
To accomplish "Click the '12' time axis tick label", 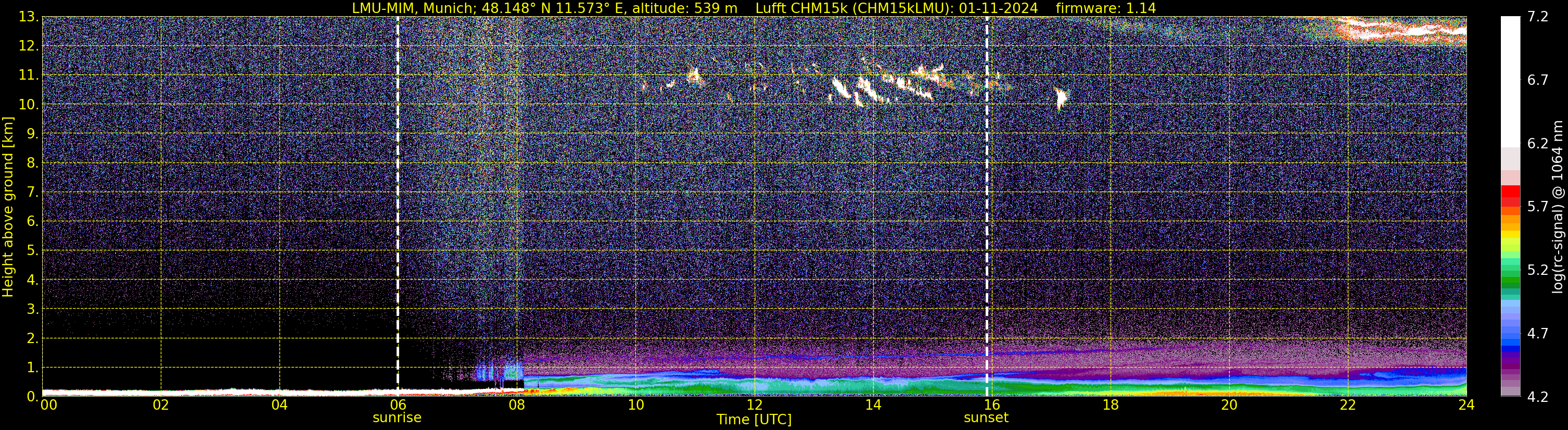I will coord(754,405).
